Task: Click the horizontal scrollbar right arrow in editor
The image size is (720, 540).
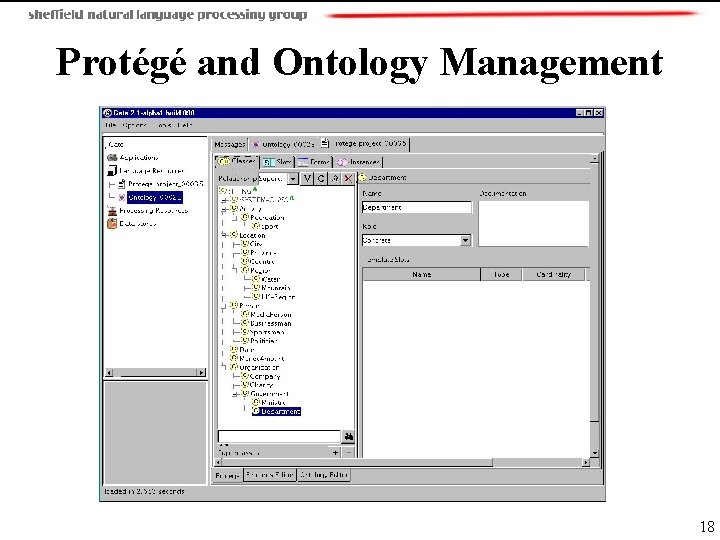Action: tap(585, 462)
